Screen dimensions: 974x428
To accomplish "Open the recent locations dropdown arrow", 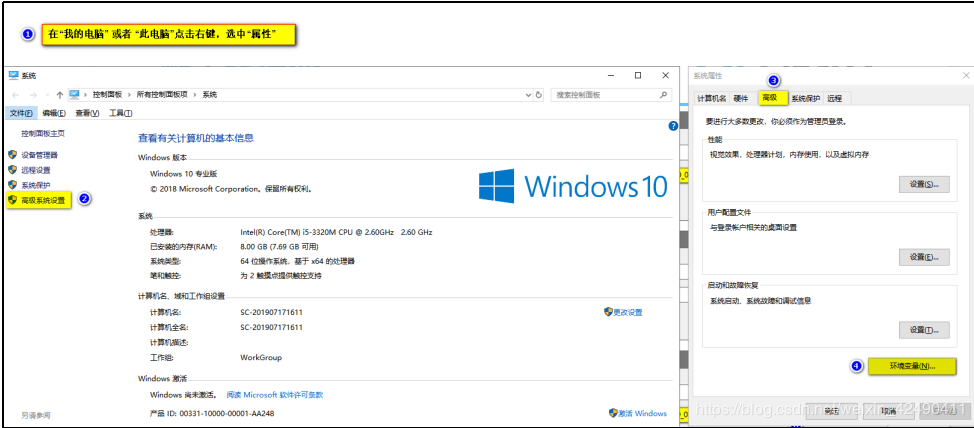I will (46, 95).
